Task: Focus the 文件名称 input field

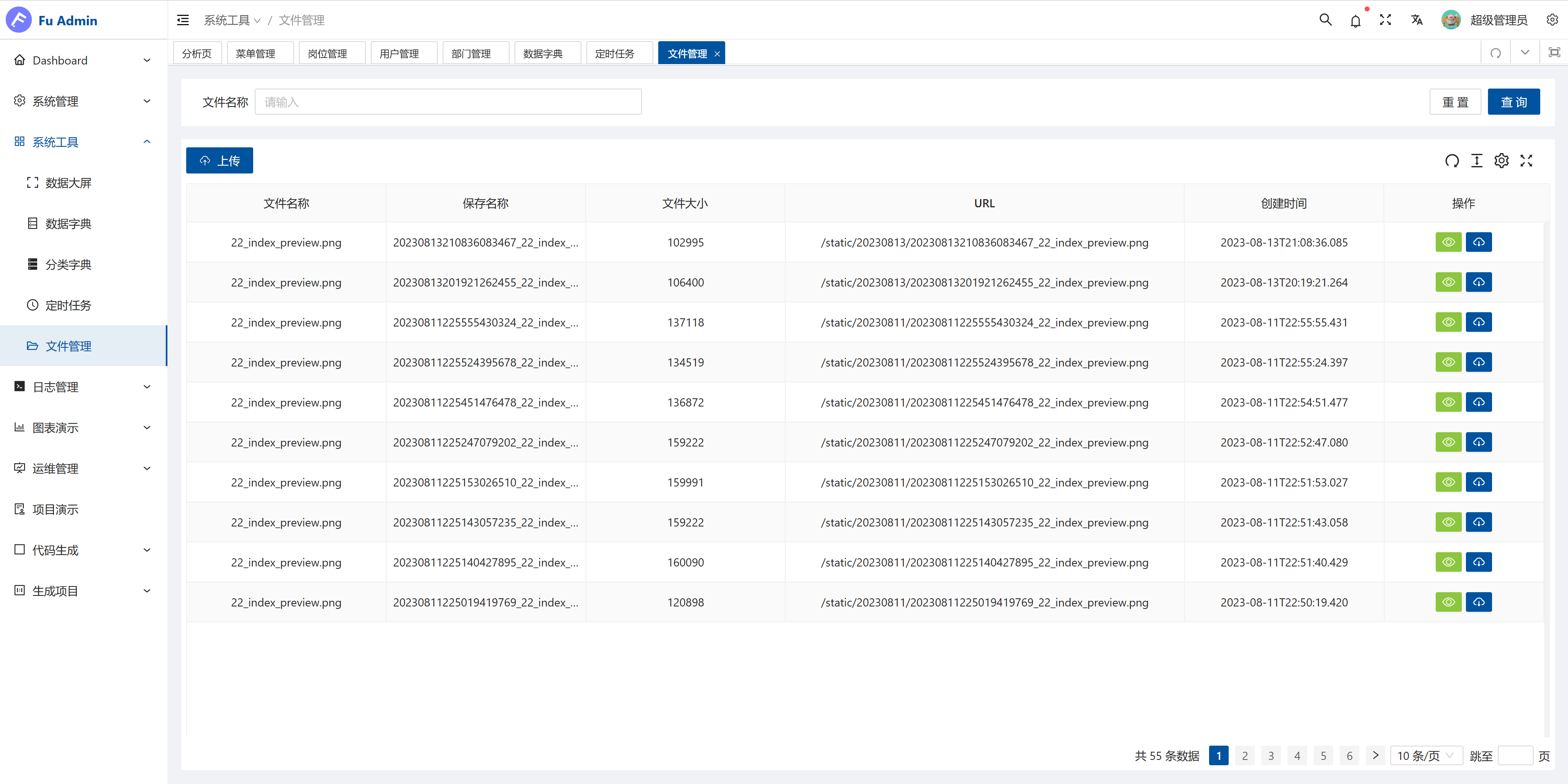Action: [x=448, y=102]
